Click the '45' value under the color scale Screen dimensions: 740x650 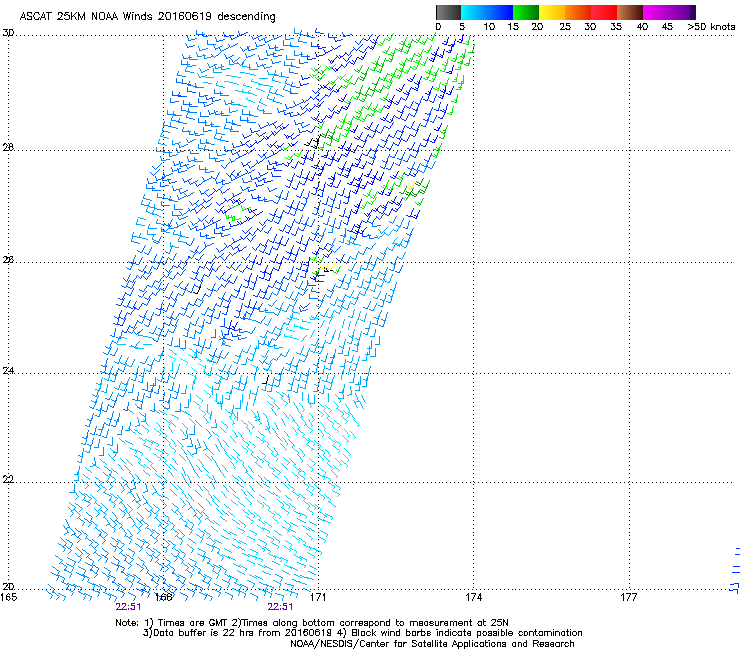[x=667, y=27]
